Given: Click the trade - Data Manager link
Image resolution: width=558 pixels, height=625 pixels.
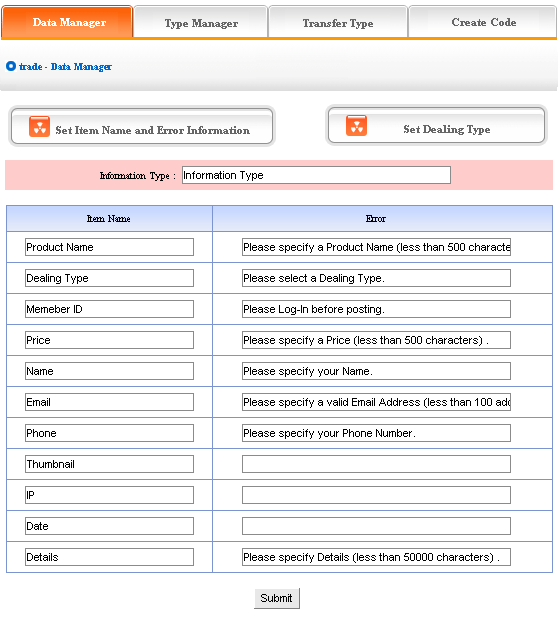Looking at the screenshot, I should pos(65,67).
